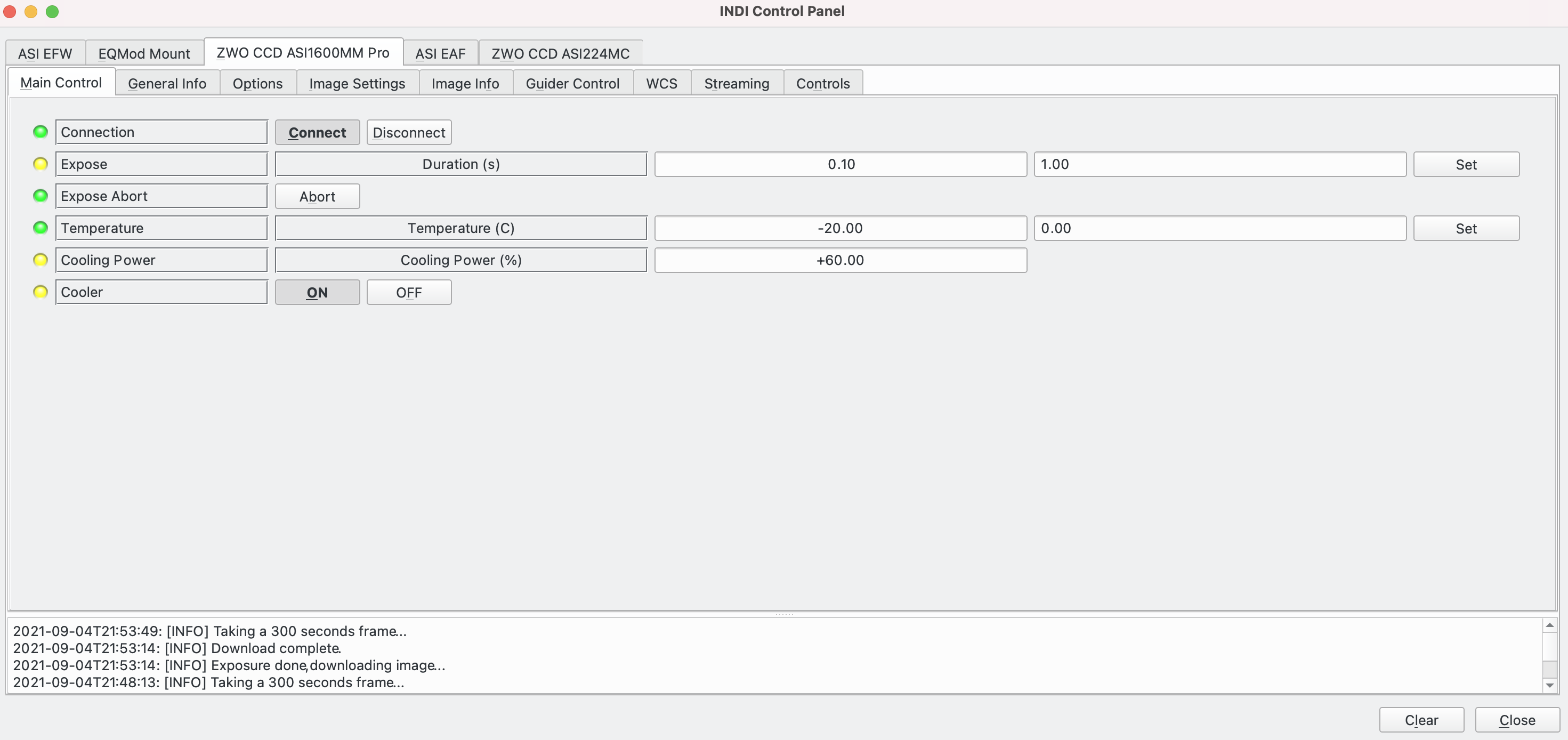This screenshot has height=740, width=1568.
Task: Toggle Cooler OFF button
Action: (409, 292)
